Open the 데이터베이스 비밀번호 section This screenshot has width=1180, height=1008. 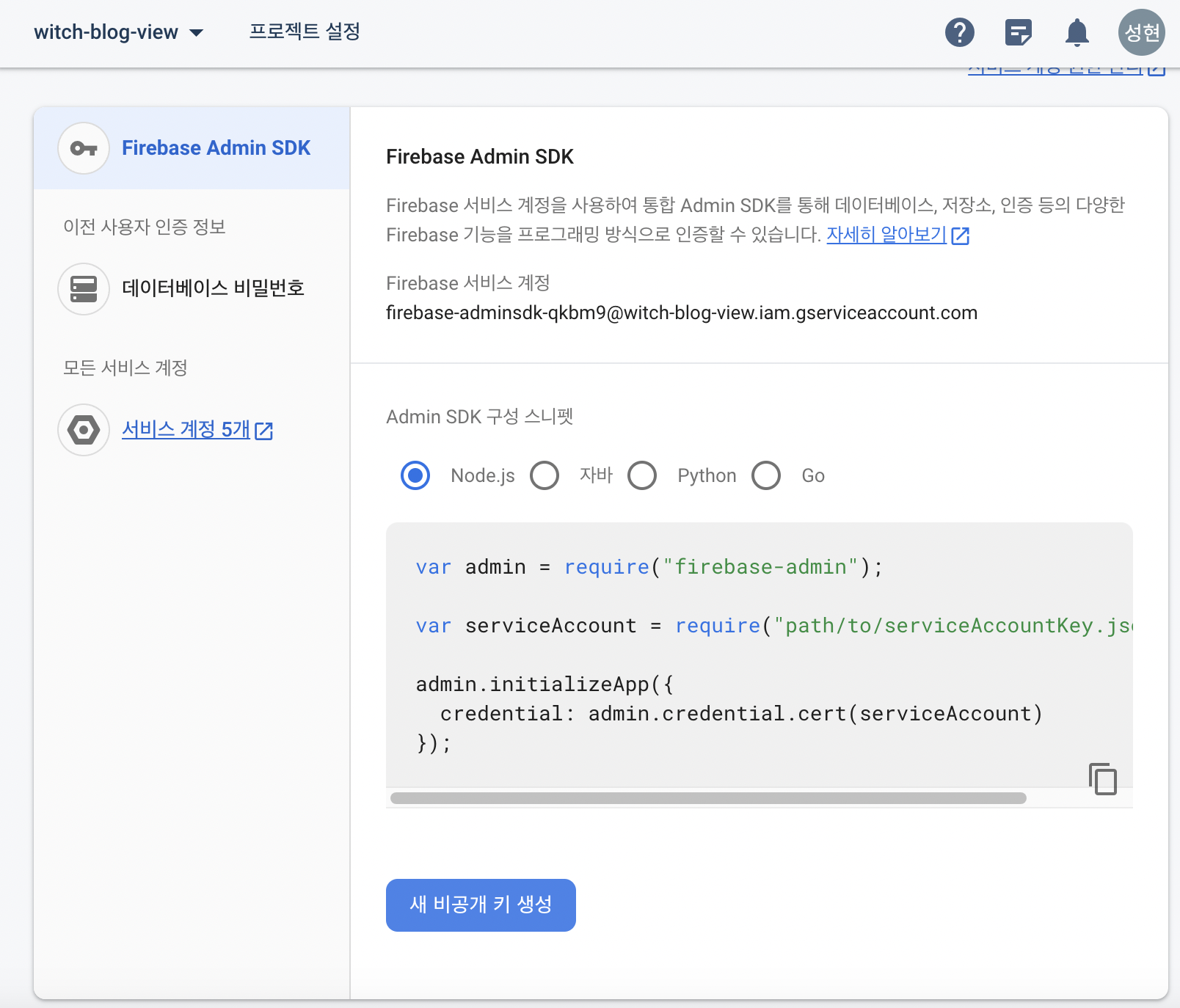(213, 288)
